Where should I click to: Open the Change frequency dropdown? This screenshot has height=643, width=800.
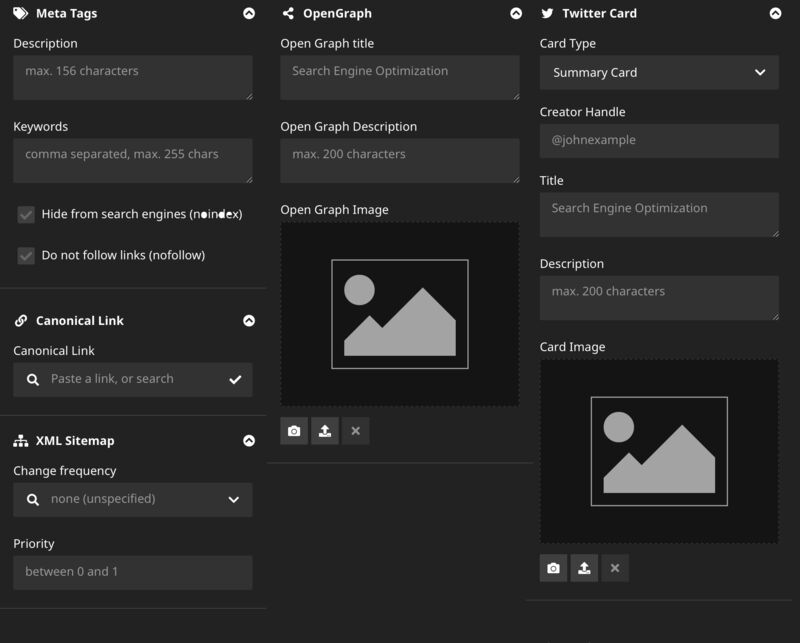(x=133, y=499)
